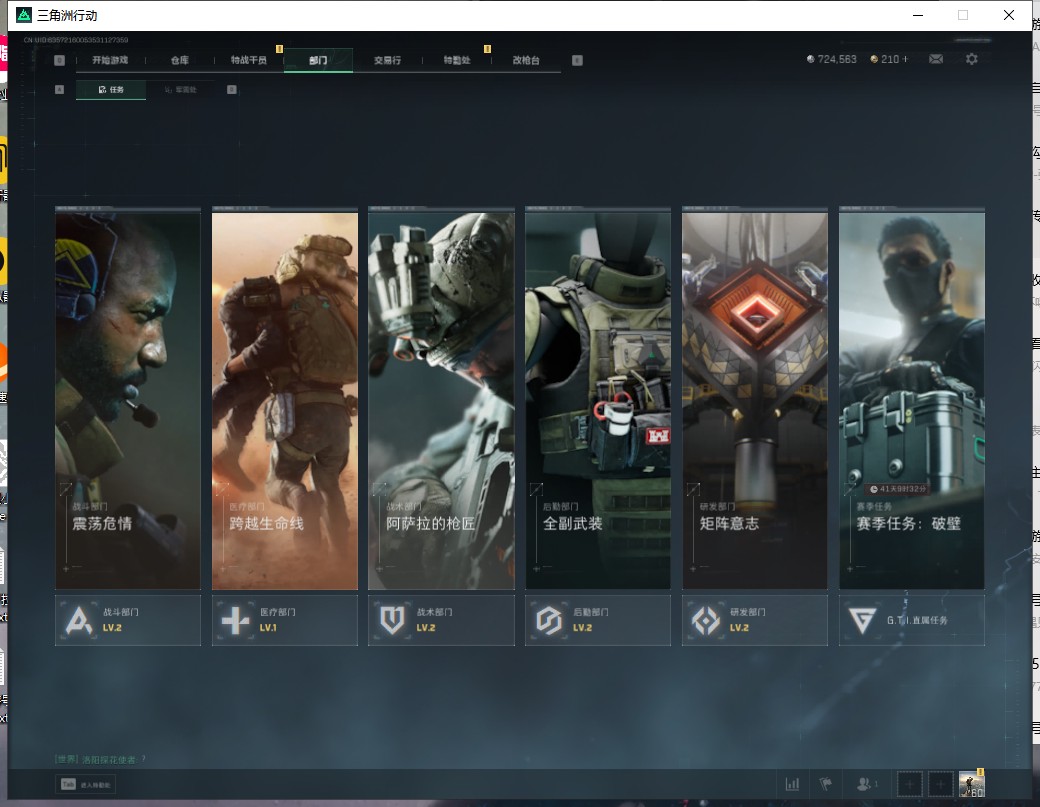Click the Tab 进入特勤处 button

tap(86, 784)
